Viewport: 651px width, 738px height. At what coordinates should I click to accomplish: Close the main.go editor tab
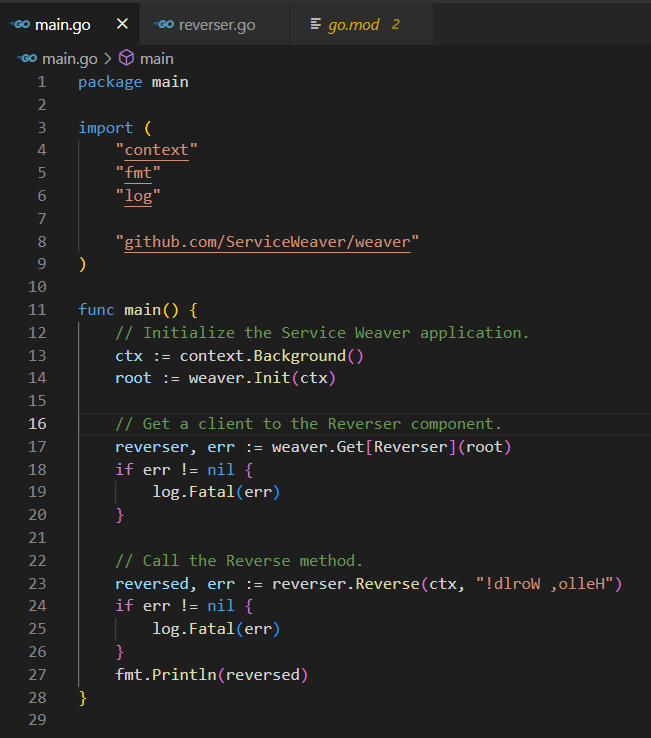122,24
